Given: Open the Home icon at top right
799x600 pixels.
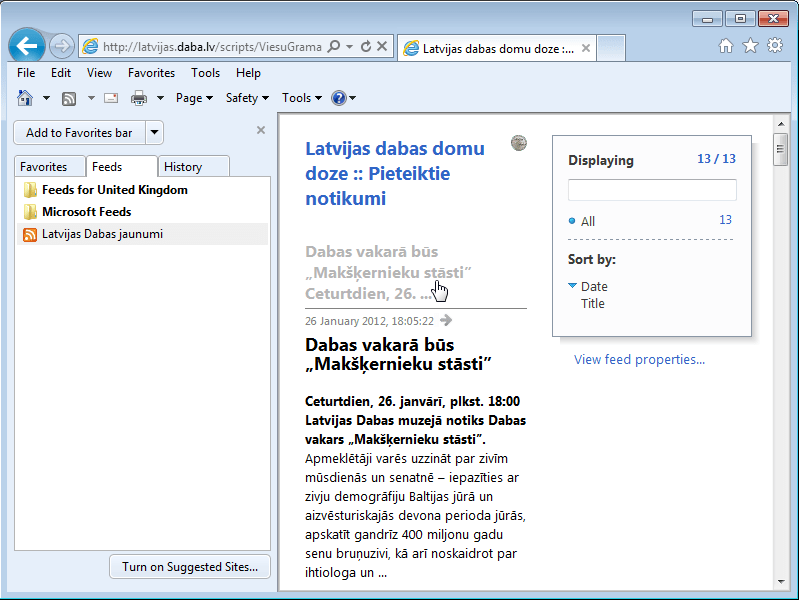Looking at the screenshot, I should pyautogui.click(x=726, y=46).
